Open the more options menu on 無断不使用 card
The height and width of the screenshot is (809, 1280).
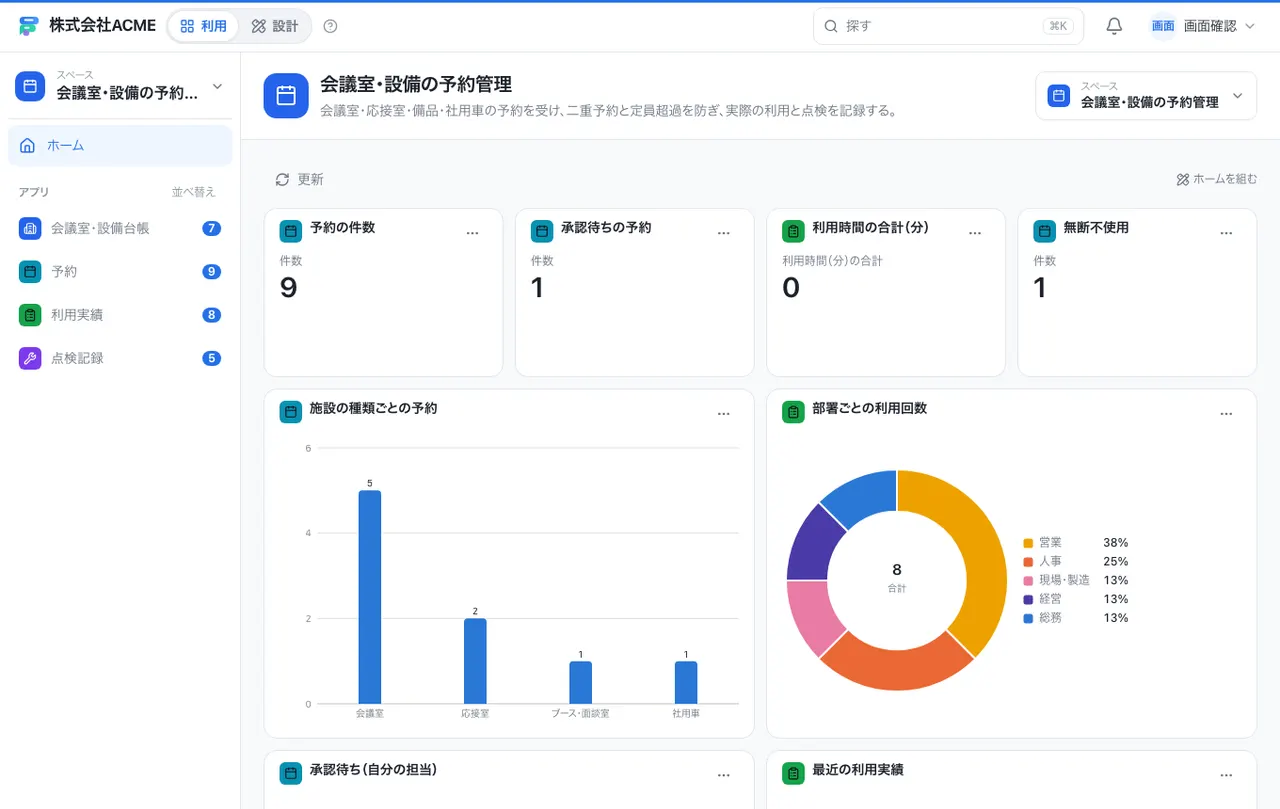1226,232
